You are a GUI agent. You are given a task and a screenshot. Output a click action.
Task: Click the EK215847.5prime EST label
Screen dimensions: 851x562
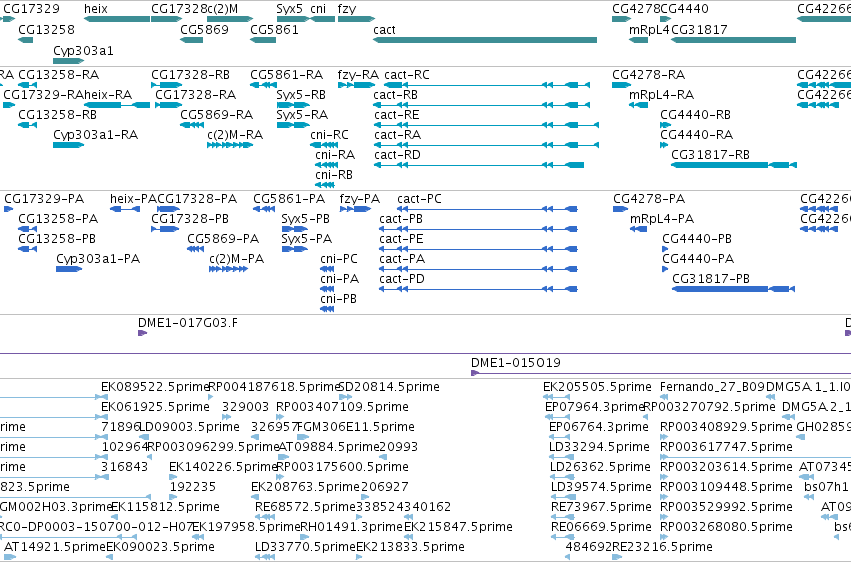(458, 527)
